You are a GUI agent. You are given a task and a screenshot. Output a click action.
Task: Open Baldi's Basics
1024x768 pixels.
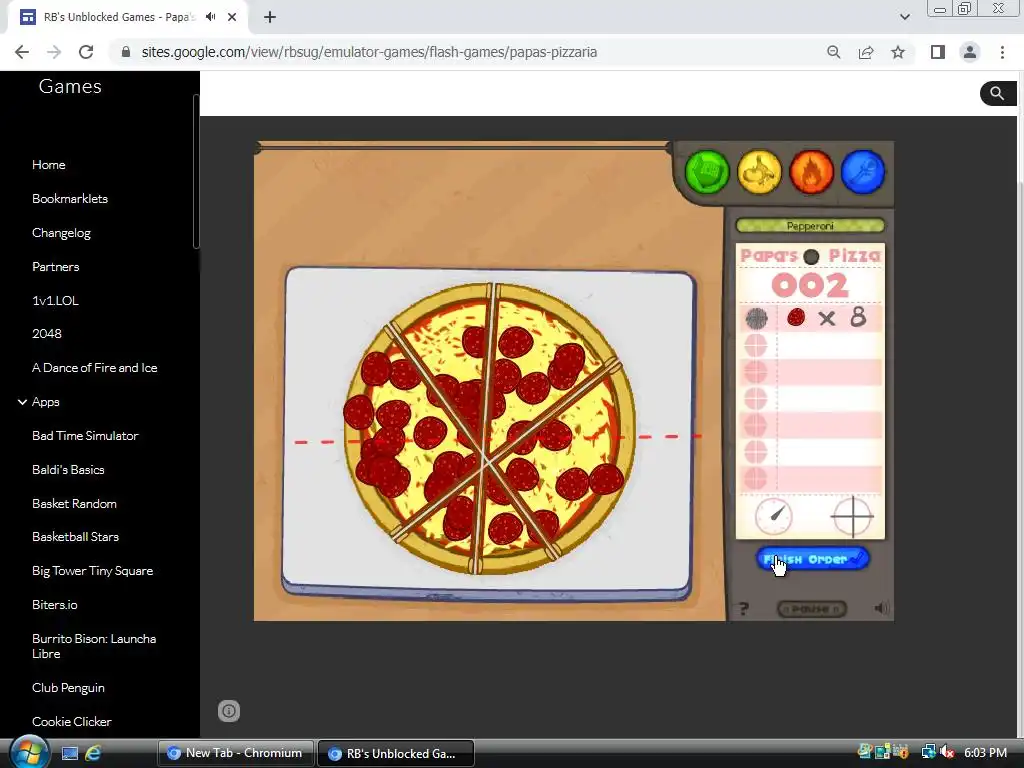pyautogui.click(x=68, y=470)
